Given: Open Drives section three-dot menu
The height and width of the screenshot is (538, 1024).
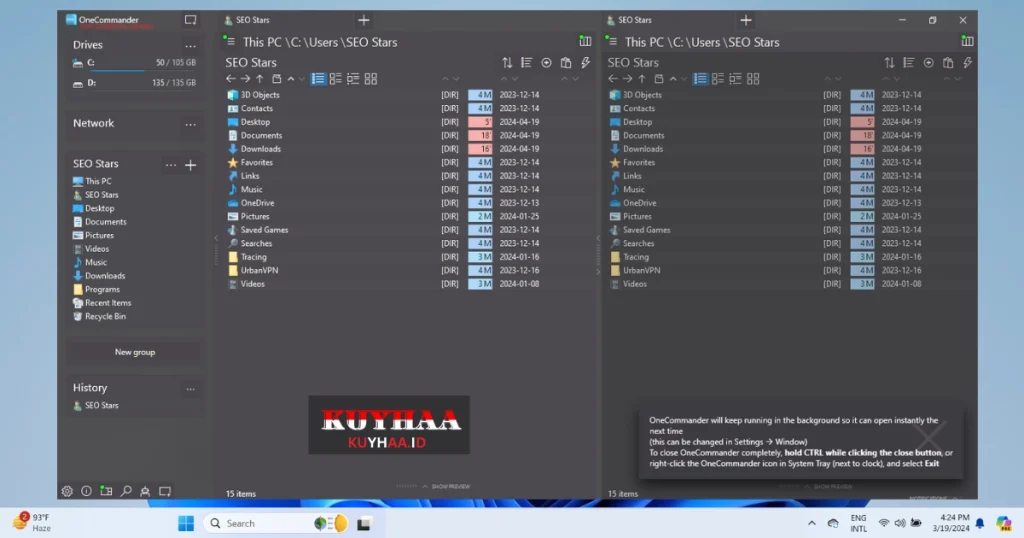Looking at the screenshot, I should [x=190, y=46].
